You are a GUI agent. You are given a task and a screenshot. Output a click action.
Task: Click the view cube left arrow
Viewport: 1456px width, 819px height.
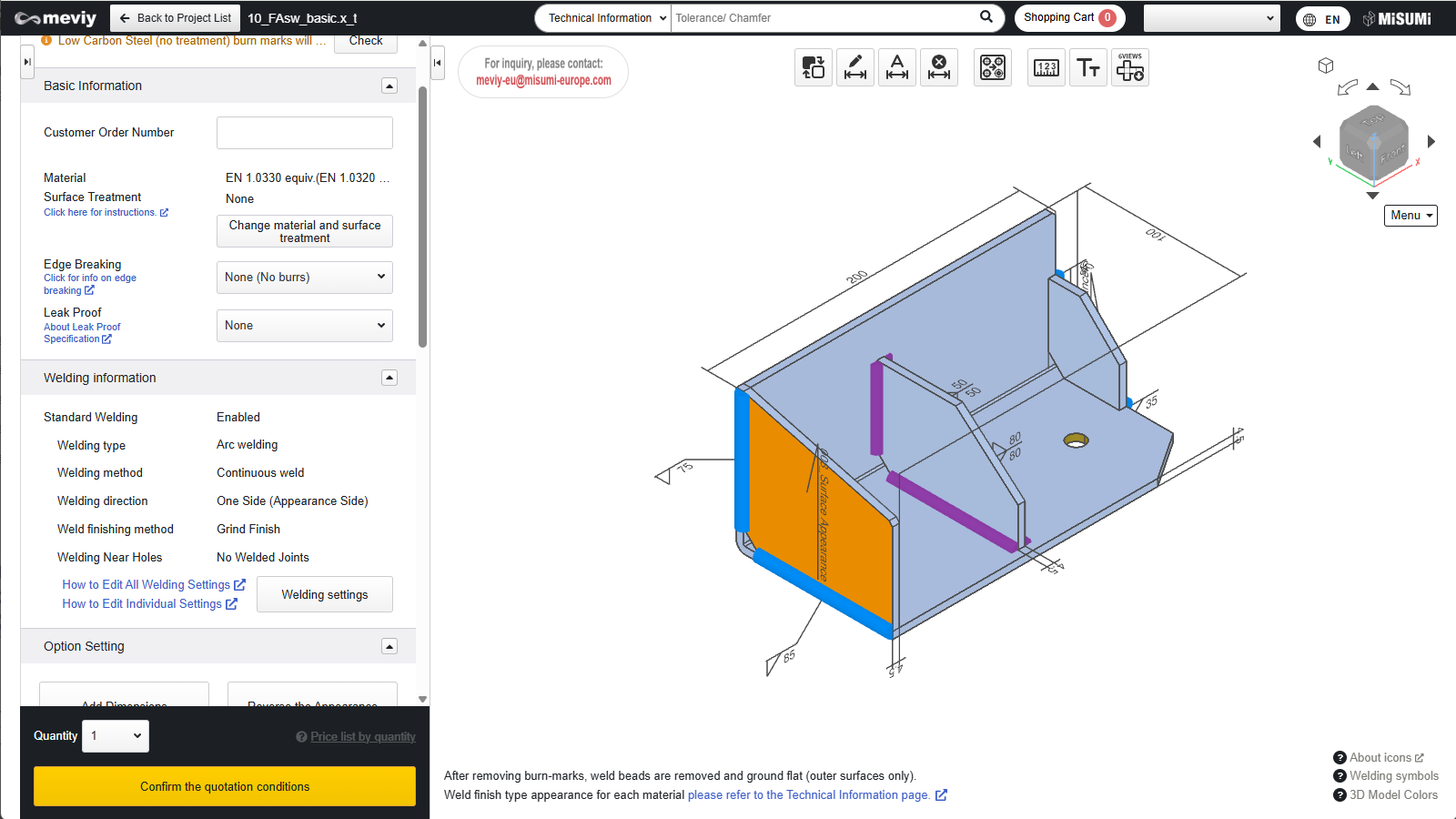[1317, 141]
